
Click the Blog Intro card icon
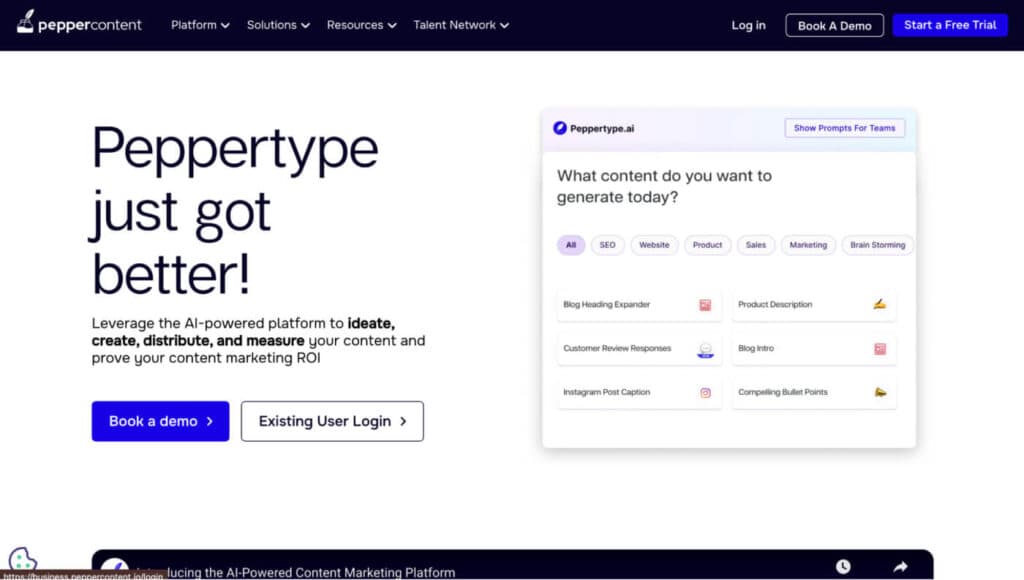(x=879, y=348)
